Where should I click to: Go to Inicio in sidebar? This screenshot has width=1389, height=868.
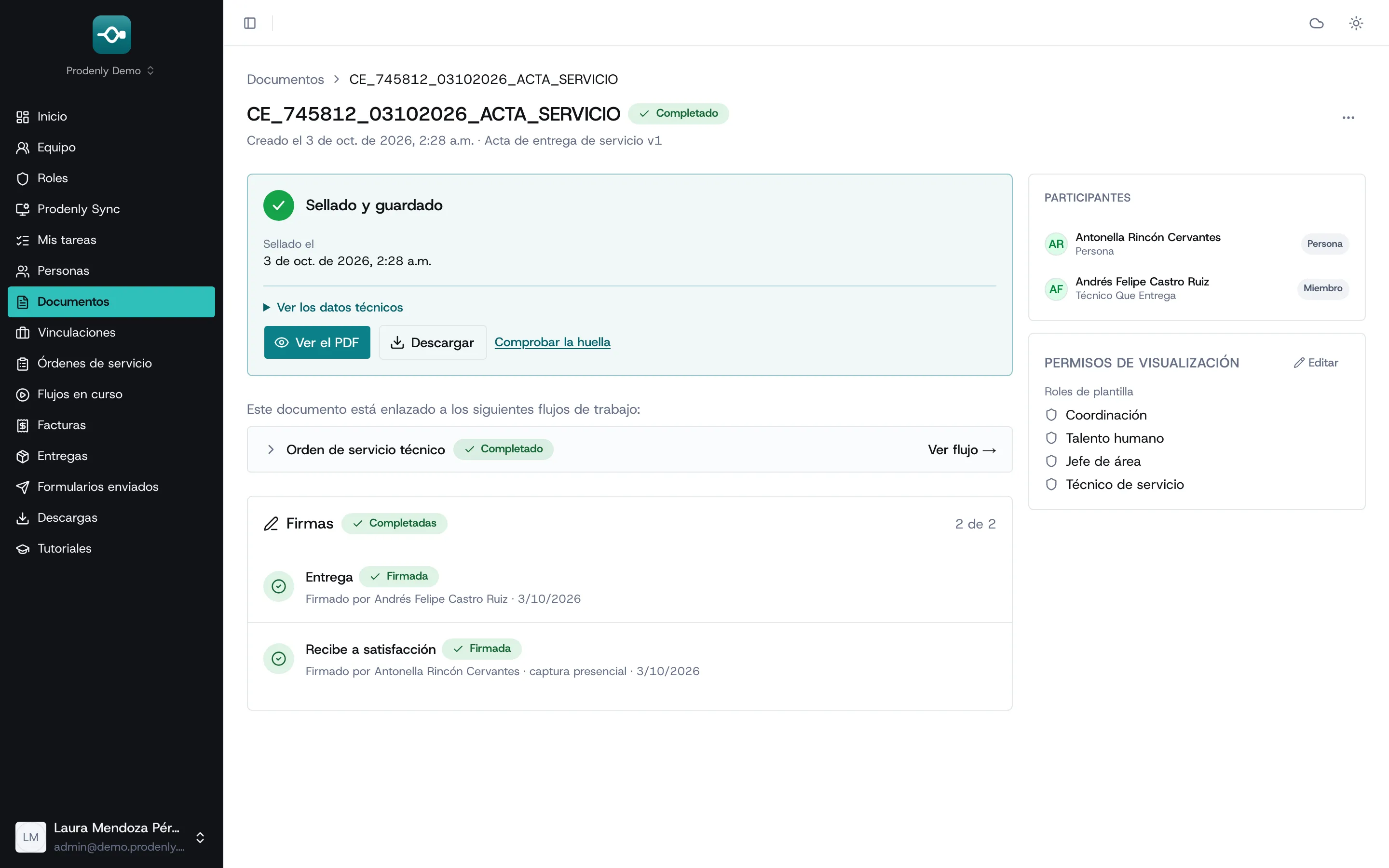(111, 117)
